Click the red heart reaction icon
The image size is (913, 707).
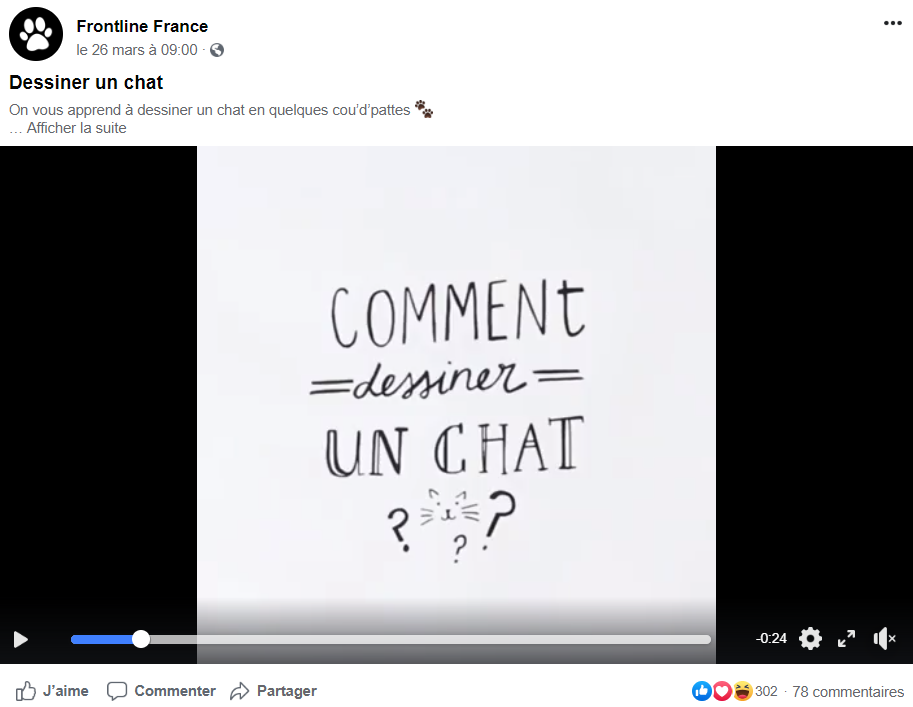pos(721,691)
